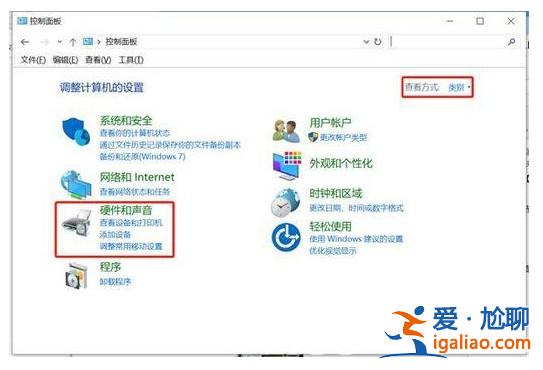Click 查看设备和打印机 link
The height and width of the screenshot is (370, 543).
(x=131, y=222)
